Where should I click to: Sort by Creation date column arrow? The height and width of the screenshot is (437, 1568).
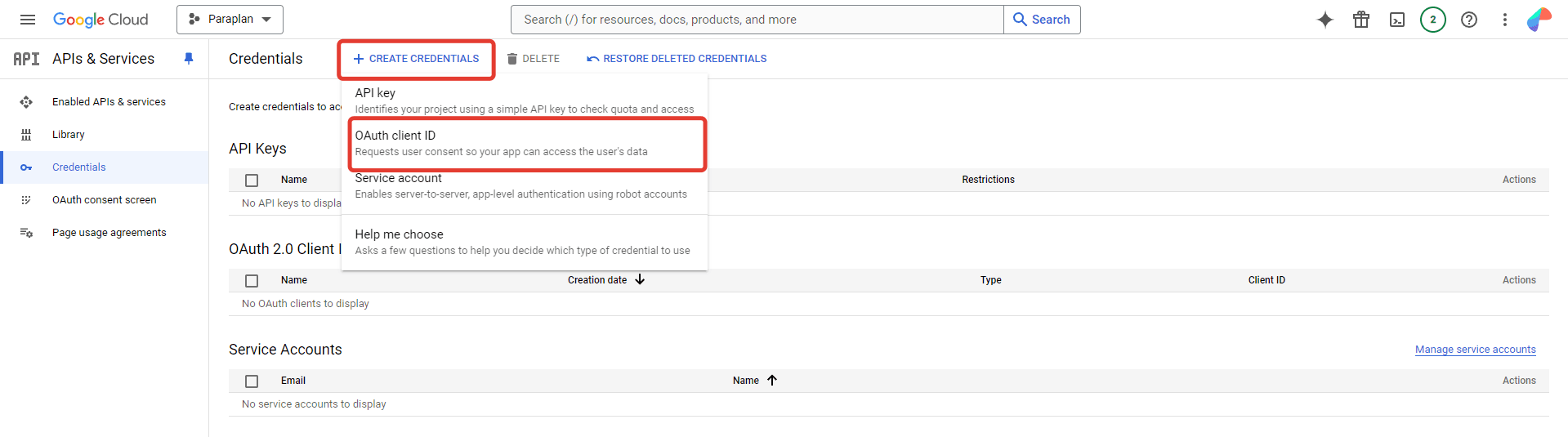click(640, 279)
